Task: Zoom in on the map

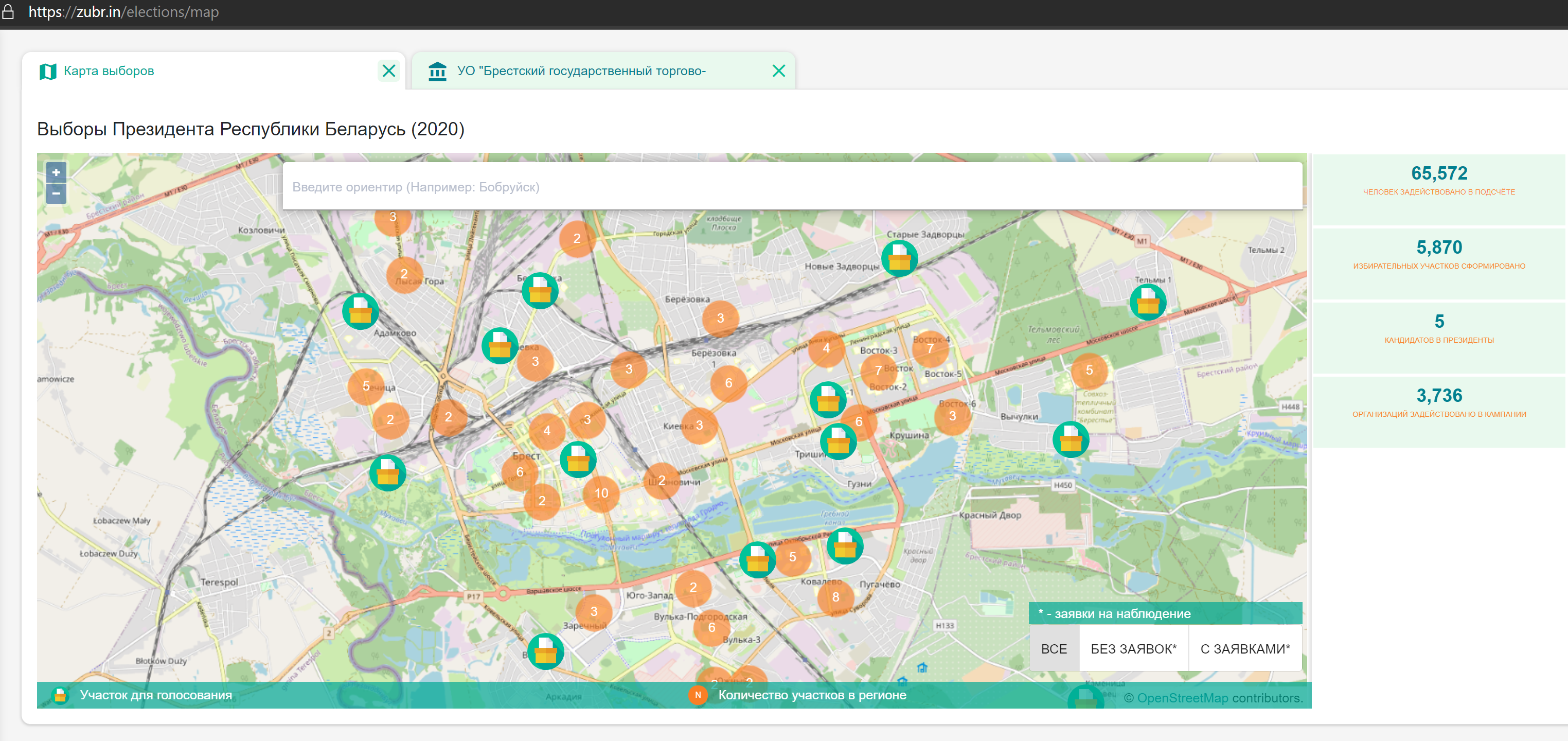Action: 56,172
